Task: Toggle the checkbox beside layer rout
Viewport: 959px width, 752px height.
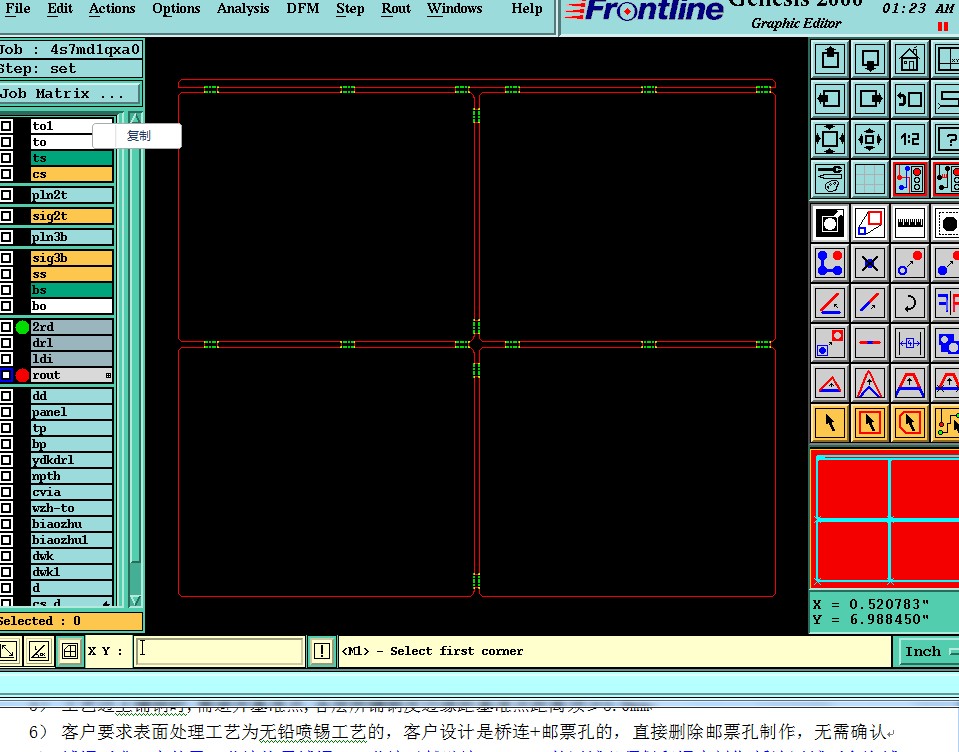Action: (x=6, y=375)
